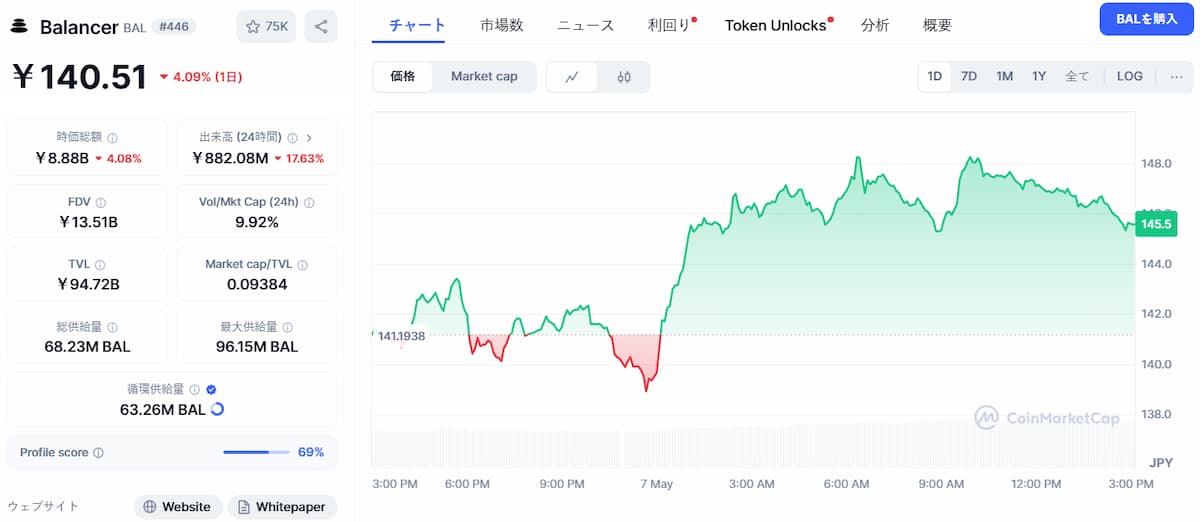
Task: Click the share icon next to watchlist
Action: tap(321, 27)
